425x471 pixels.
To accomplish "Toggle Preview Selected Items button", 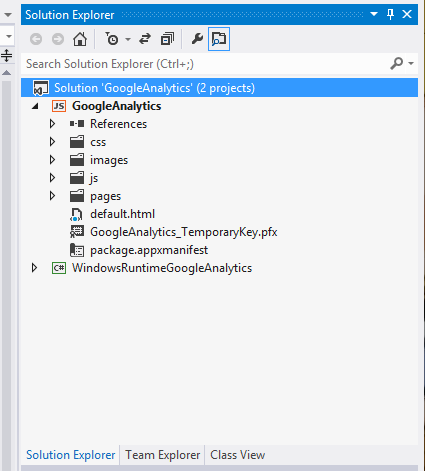I will [219, 39].
